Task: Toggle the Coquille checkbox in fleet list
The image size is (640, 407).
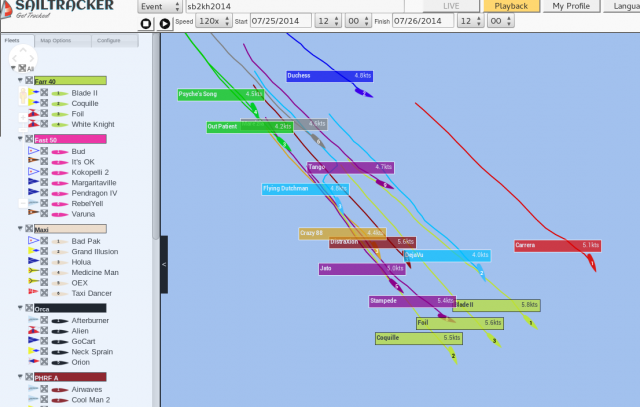Action: click(x=44, y=103)
